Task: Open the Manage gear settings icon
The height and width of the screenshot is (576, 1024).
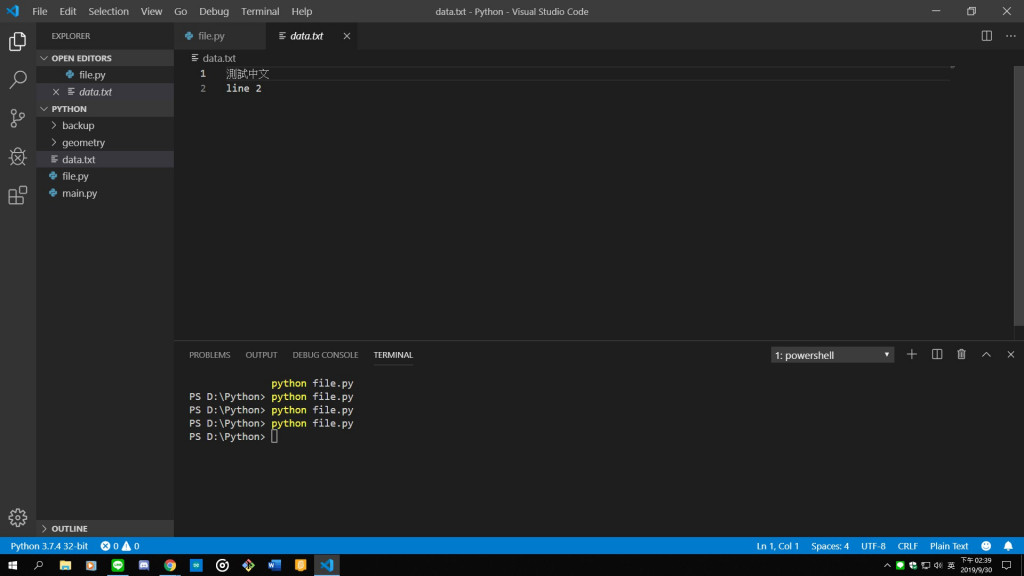Action: tap(18, 517)
